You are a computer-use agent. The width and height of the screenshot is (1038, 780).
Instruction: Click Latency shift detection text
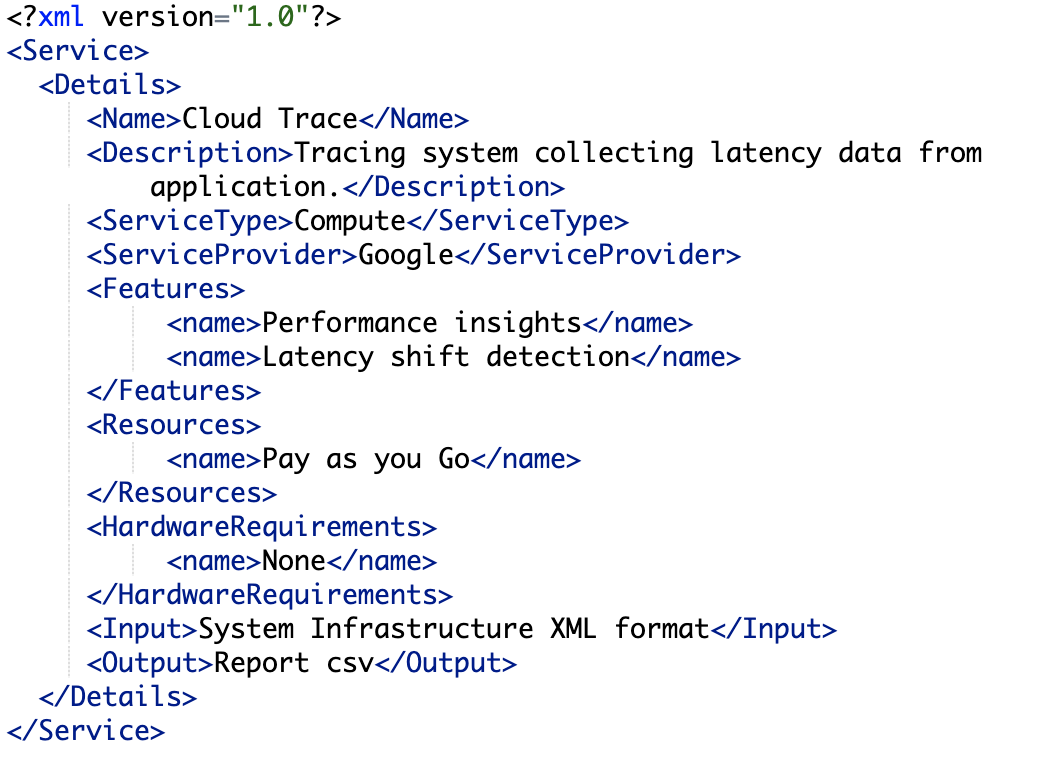coord(446,358)
